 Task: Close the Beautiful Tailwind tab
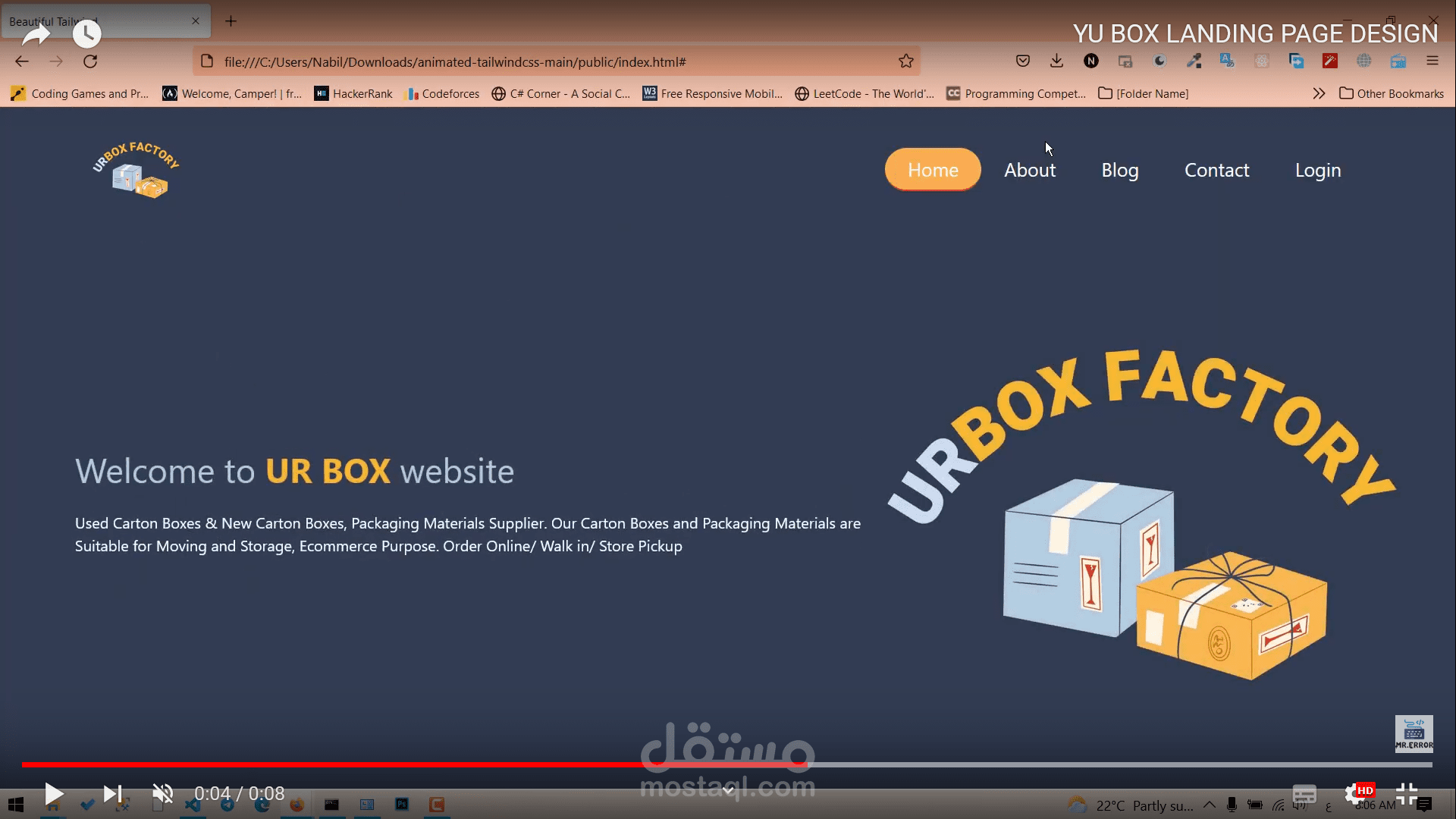196,21
